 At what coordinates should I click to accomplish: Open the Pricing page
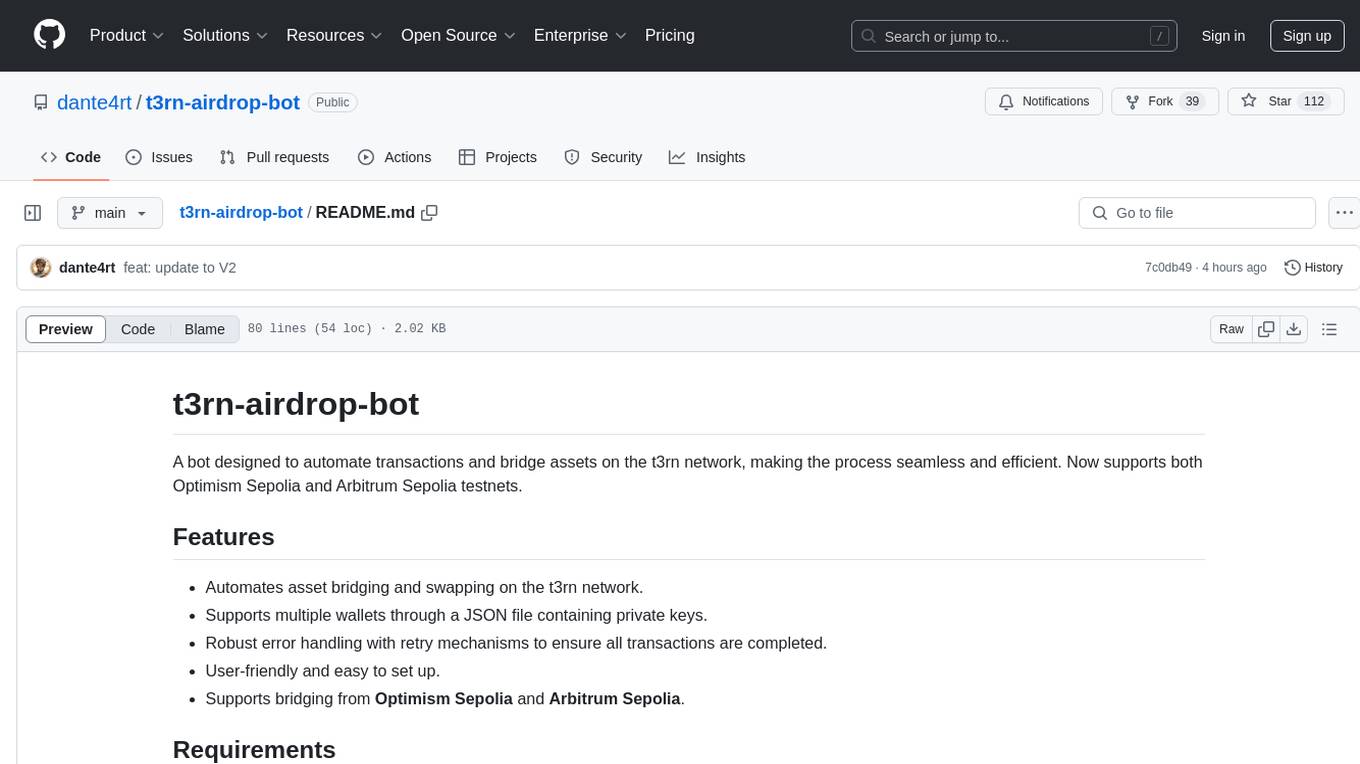[670, 35]
